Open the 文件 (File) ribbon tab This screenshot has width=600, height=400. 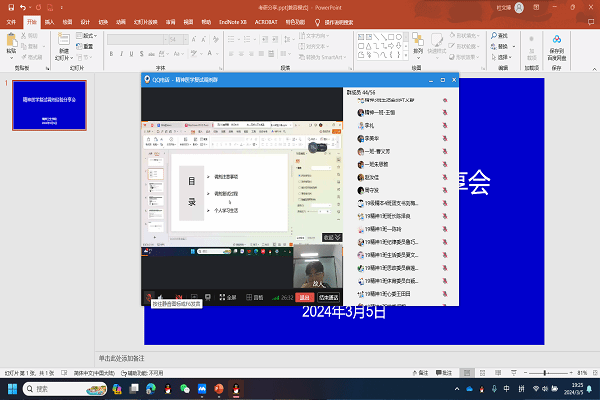click(x=10, y=20)
